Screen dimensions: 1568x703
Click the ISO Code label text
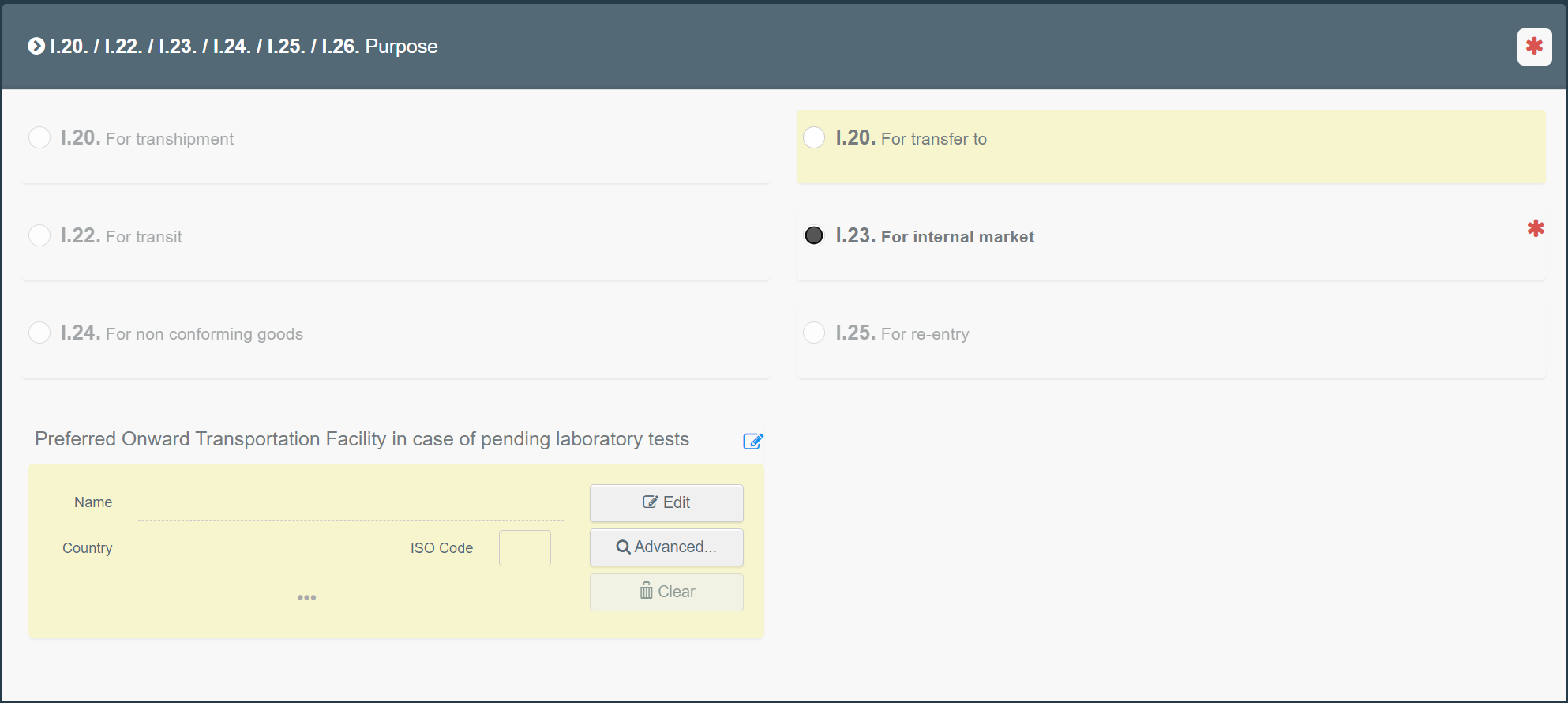tap(441, 548)
